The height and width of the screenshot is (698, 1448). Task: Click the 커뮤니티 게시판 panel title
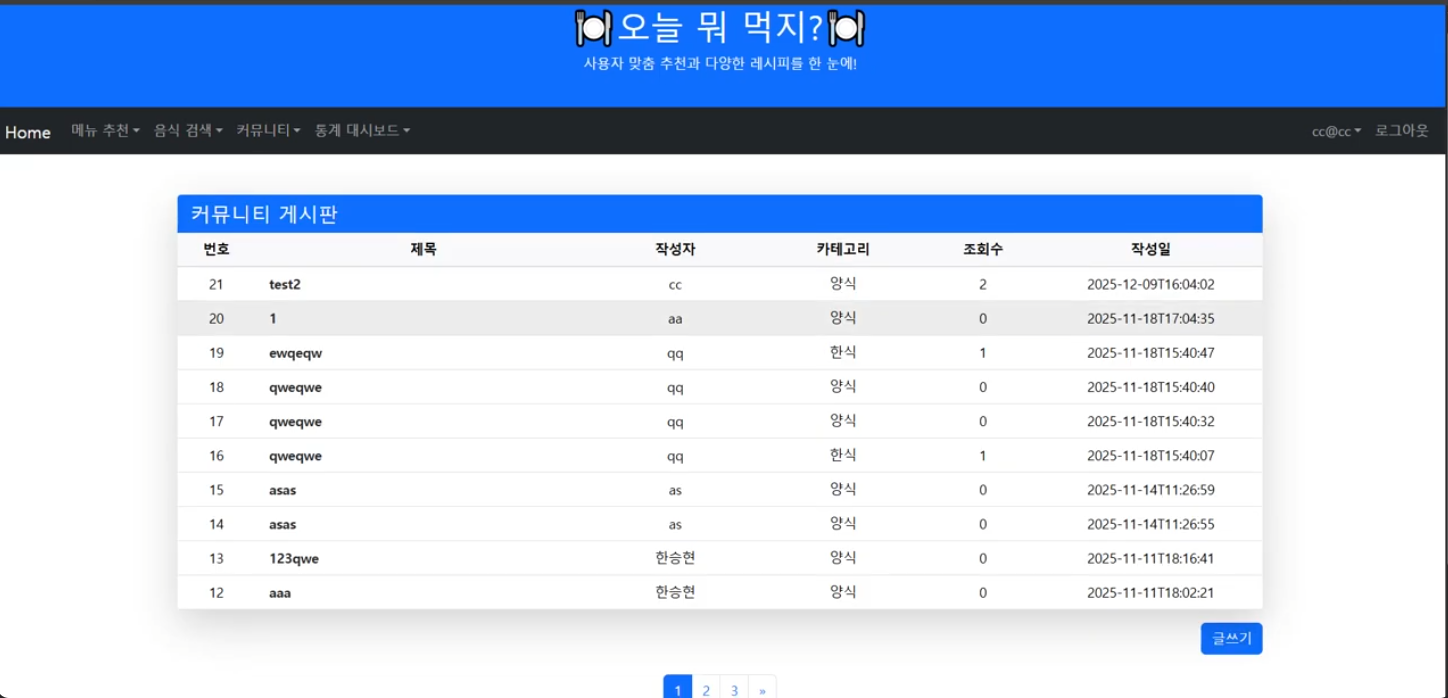click(264, 214)
